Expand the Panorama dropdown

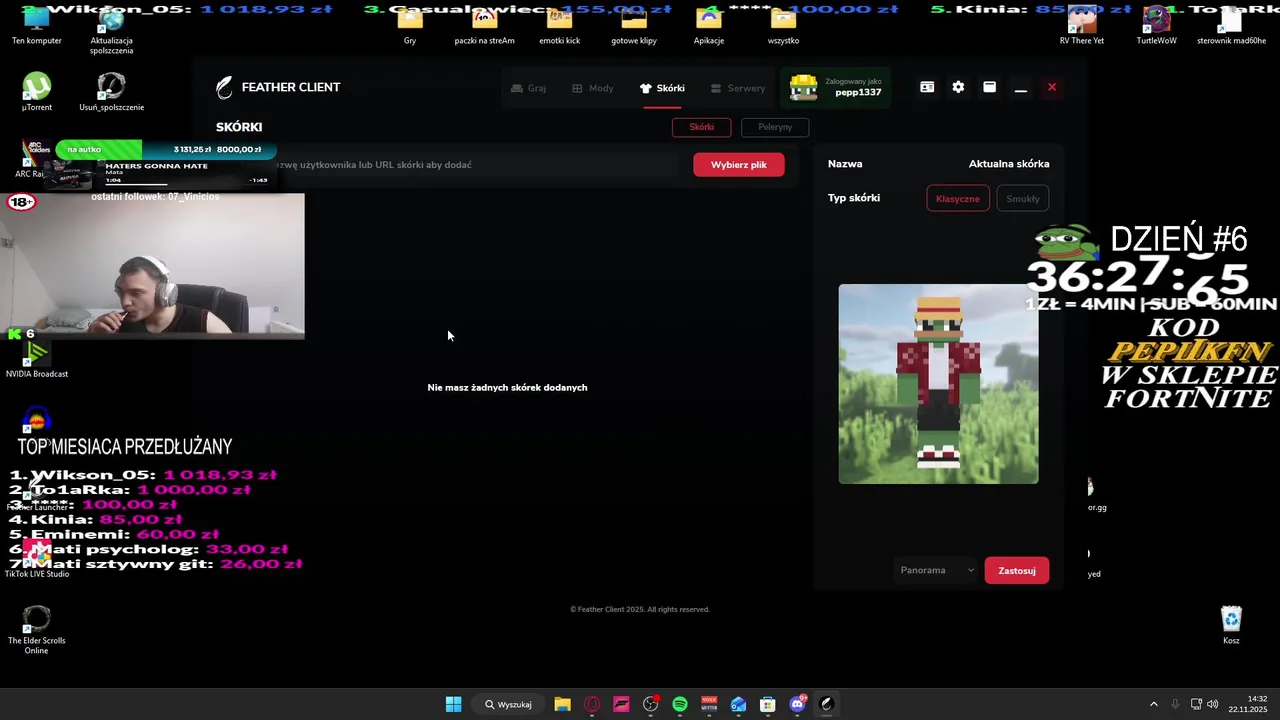(x=936, y=570)
